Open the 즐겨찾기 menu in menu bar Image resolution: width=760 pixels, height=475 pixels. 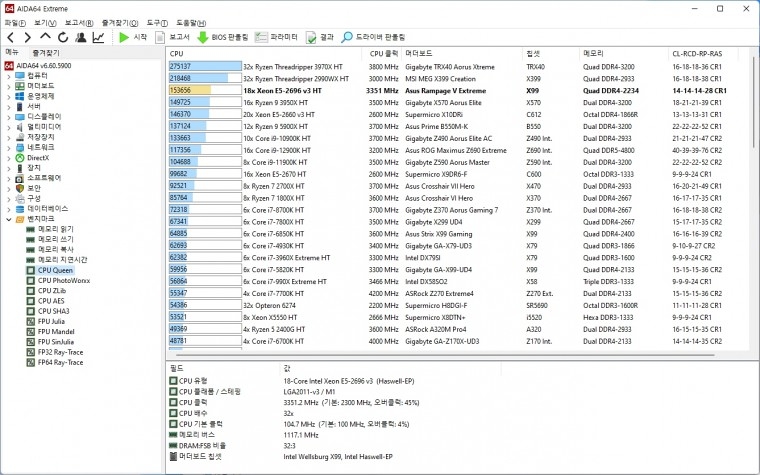120,23
